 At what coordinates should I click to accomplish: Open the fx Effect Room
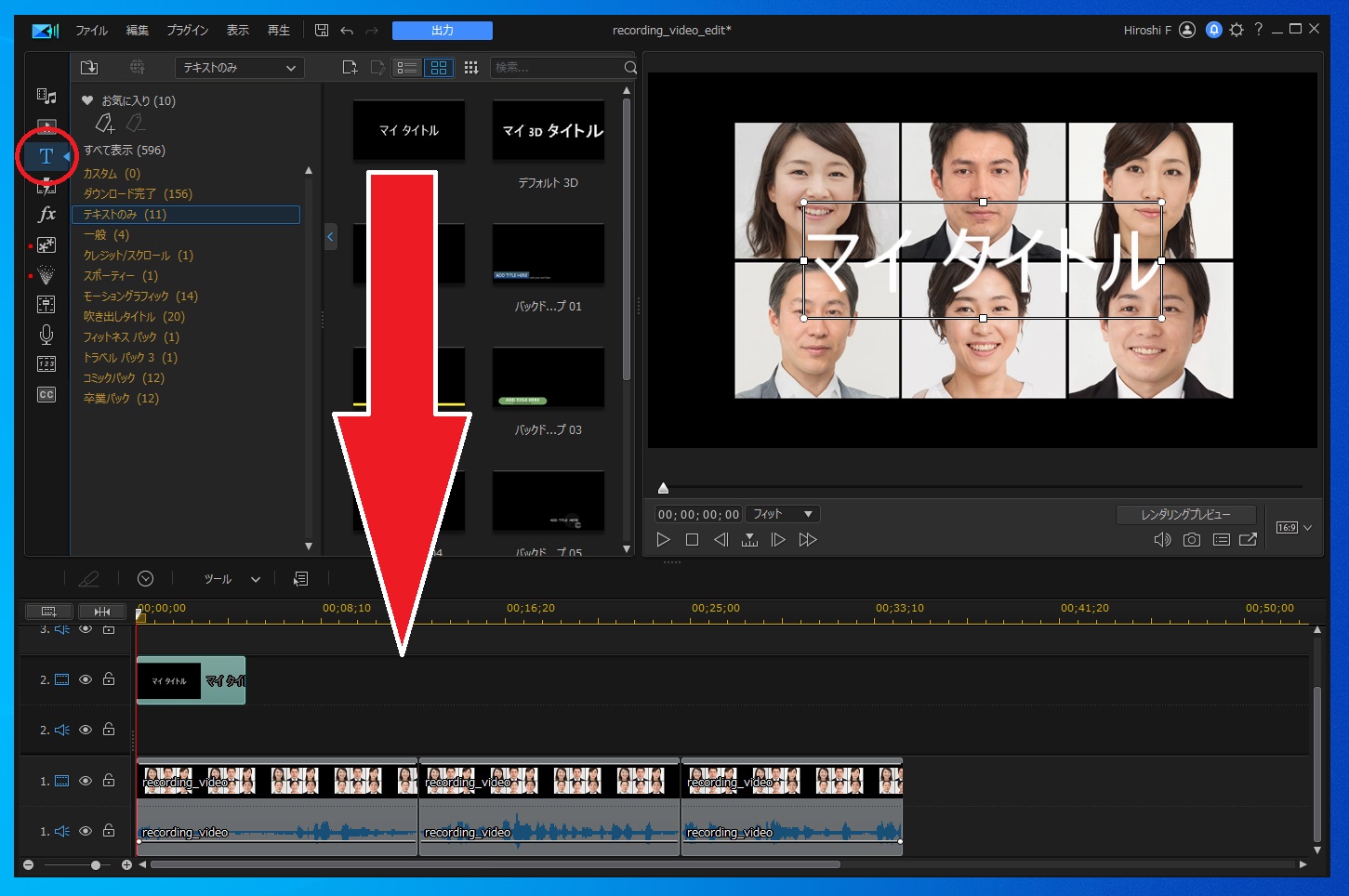46,215
